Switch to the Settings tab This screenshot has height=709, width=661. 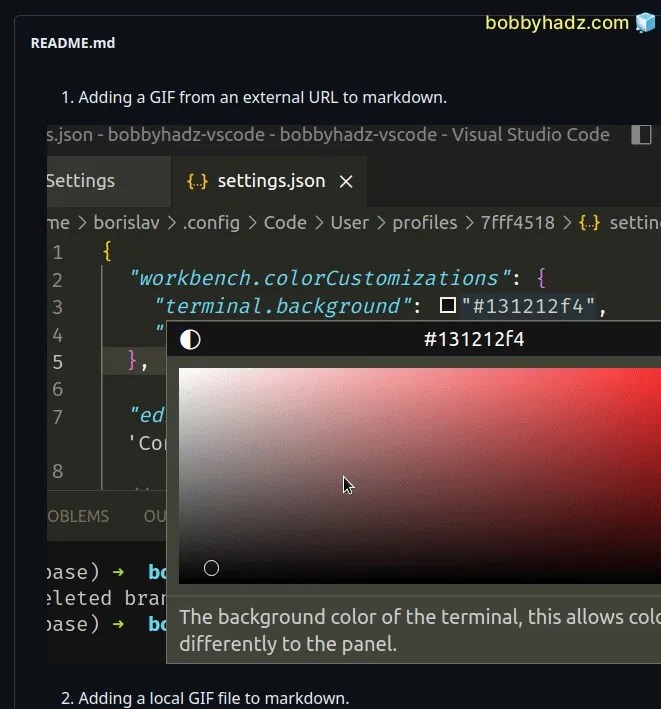[109, 181]
